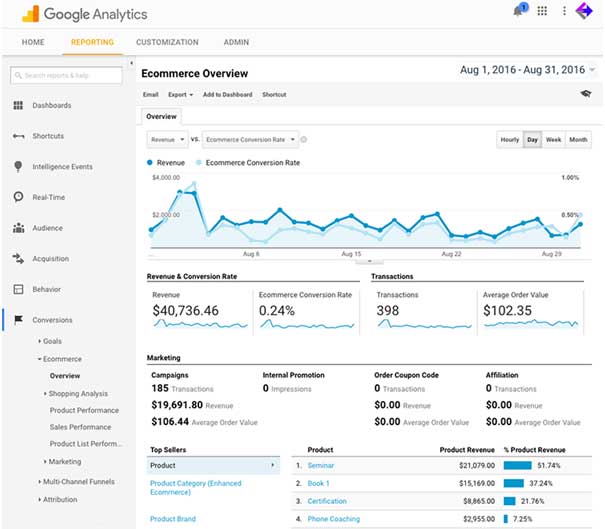
Task: Open the Admin tab
Action: click(236, 42)
